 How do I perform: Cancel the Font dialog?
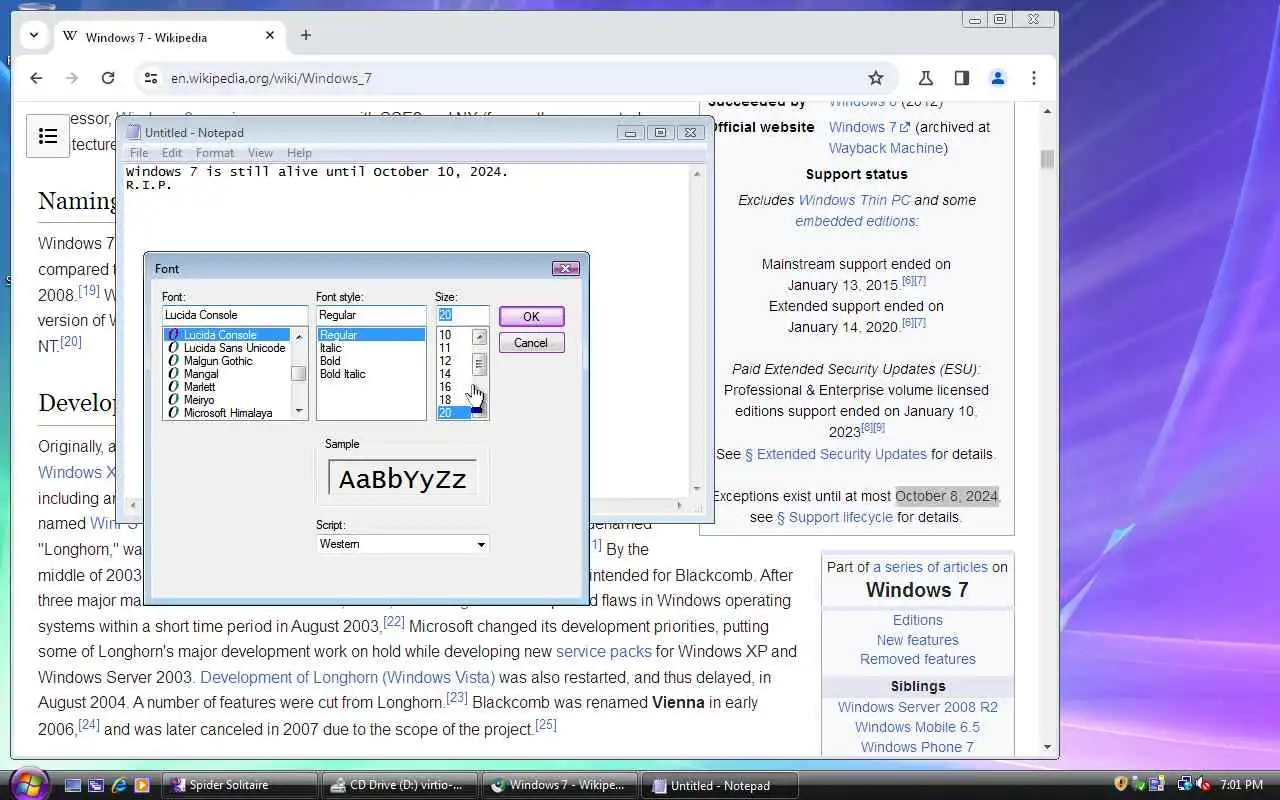(531, 343)
